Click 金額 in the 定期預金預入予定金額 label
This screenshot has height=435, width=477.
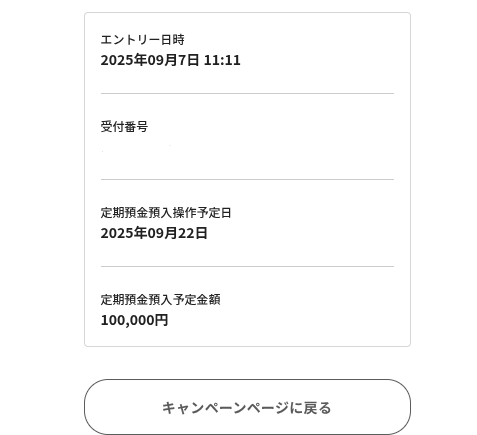pyautogui.click(x=208, y=299)
